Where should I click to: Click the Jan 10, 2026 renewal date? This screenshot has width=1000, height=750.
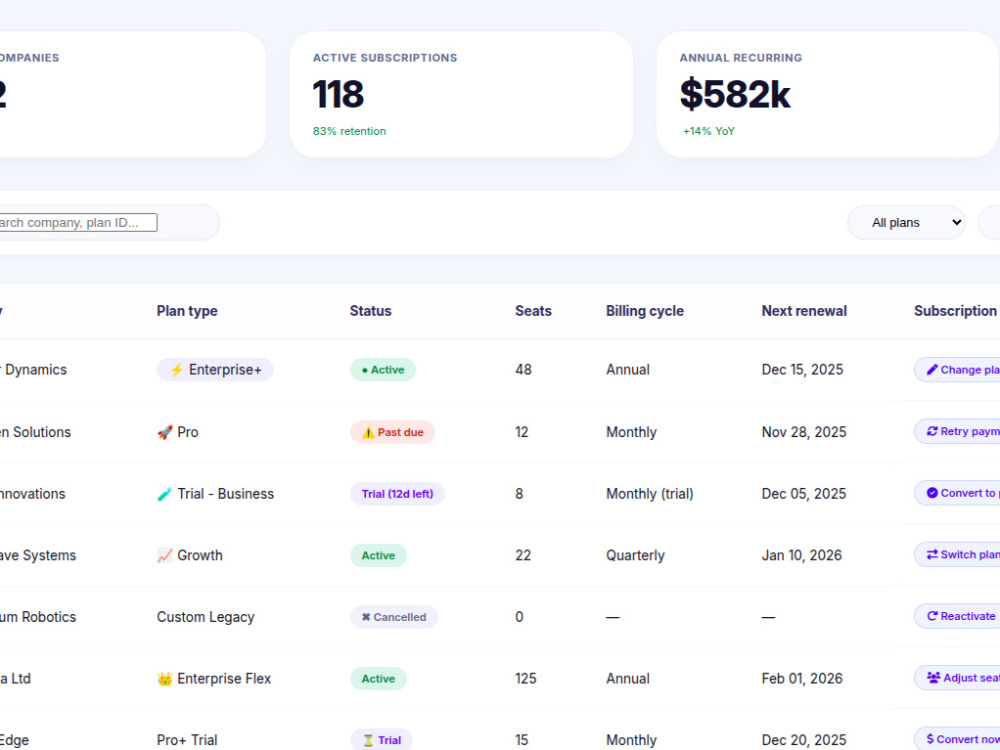[x=802, y=555]
